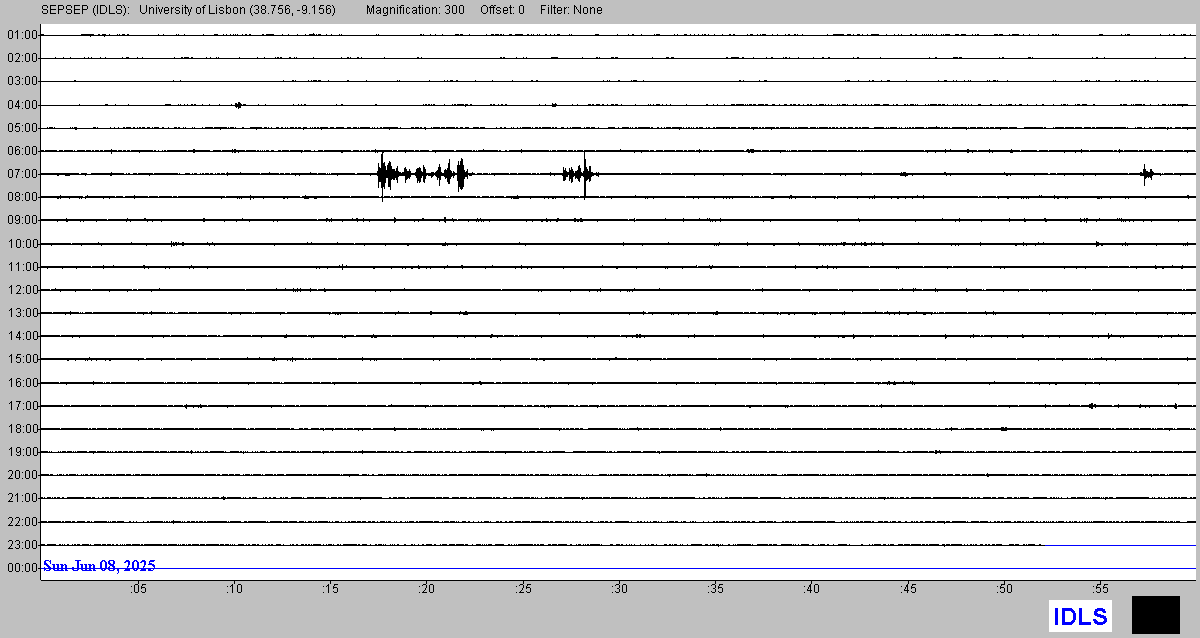Click the 20:00 hour label
The image size is (1200, 638).
(22, 475)
